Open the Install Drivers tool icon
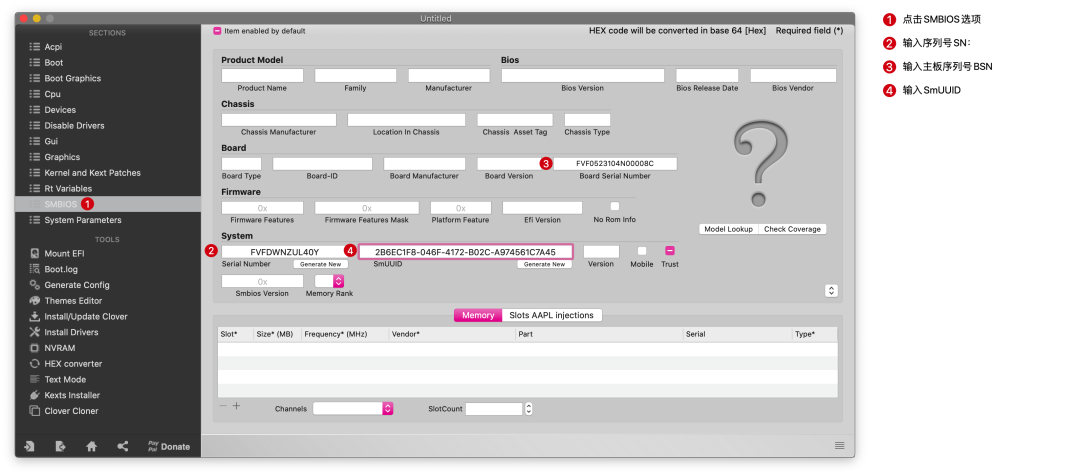The height and width of the screenshot is (475, 1080). [x=34, y=332]
